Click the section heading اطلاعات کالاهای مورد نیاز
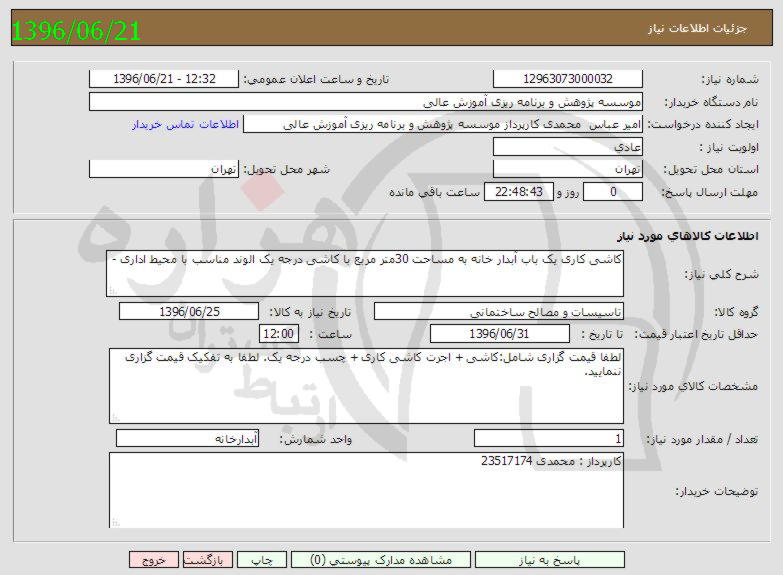Viewport: 783px width, 575px height. [688, 236]
